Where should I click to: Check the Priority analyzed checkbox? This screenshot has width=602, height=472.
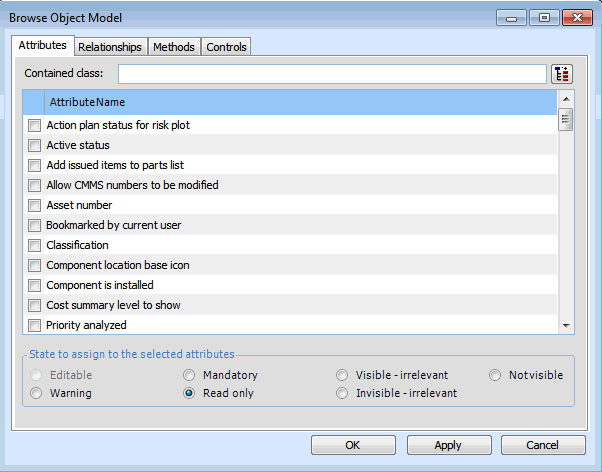click(34, 325)
